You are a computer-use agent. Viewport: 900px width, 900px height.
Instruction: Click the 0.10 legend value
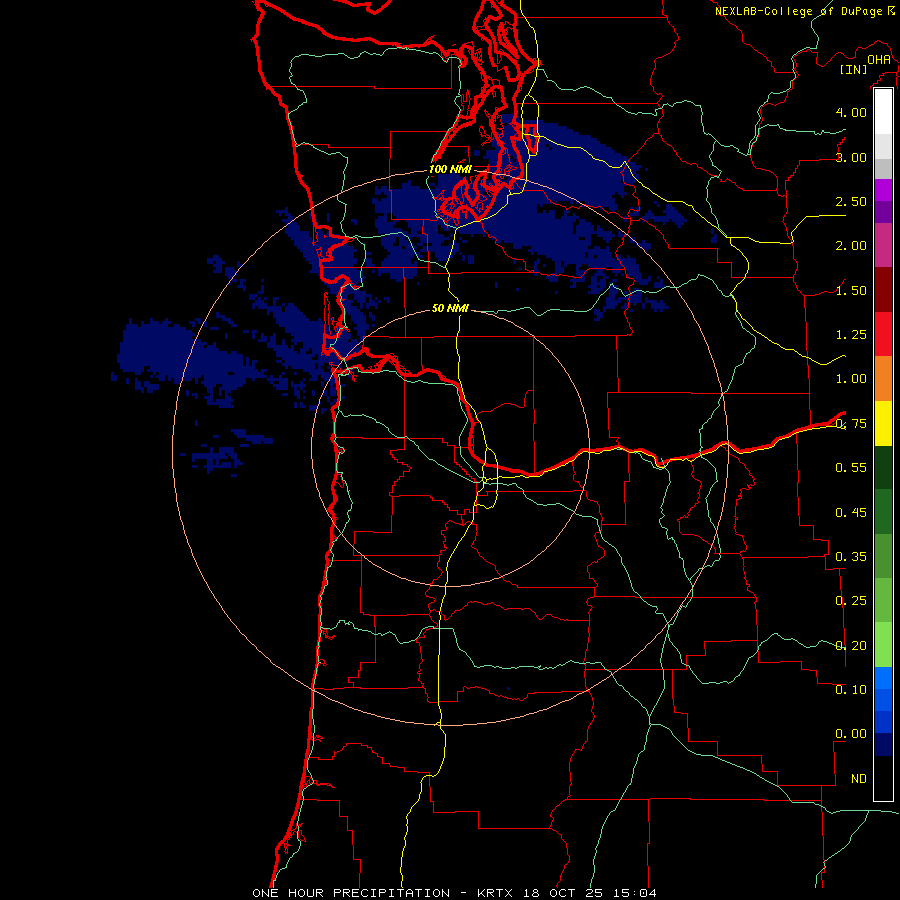click(x=851, y=690)
